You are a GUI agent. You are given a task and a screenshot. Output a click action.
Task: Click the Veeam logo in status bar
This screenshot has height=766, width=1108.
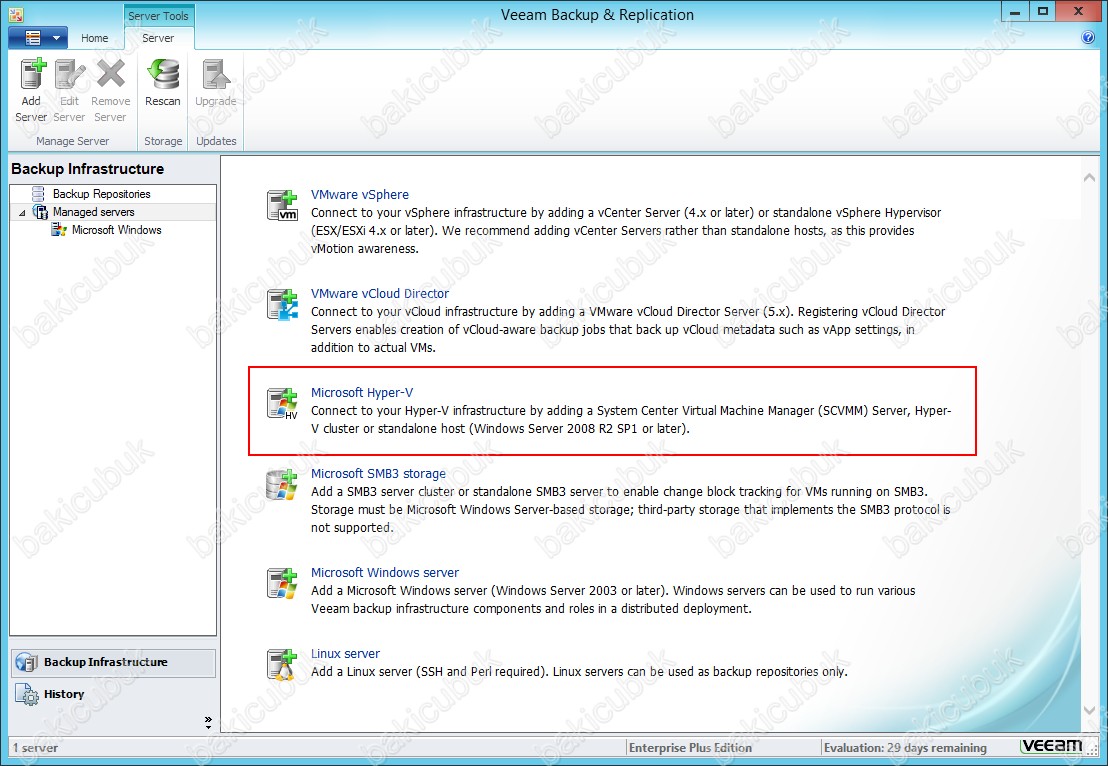pos(1052,746)
